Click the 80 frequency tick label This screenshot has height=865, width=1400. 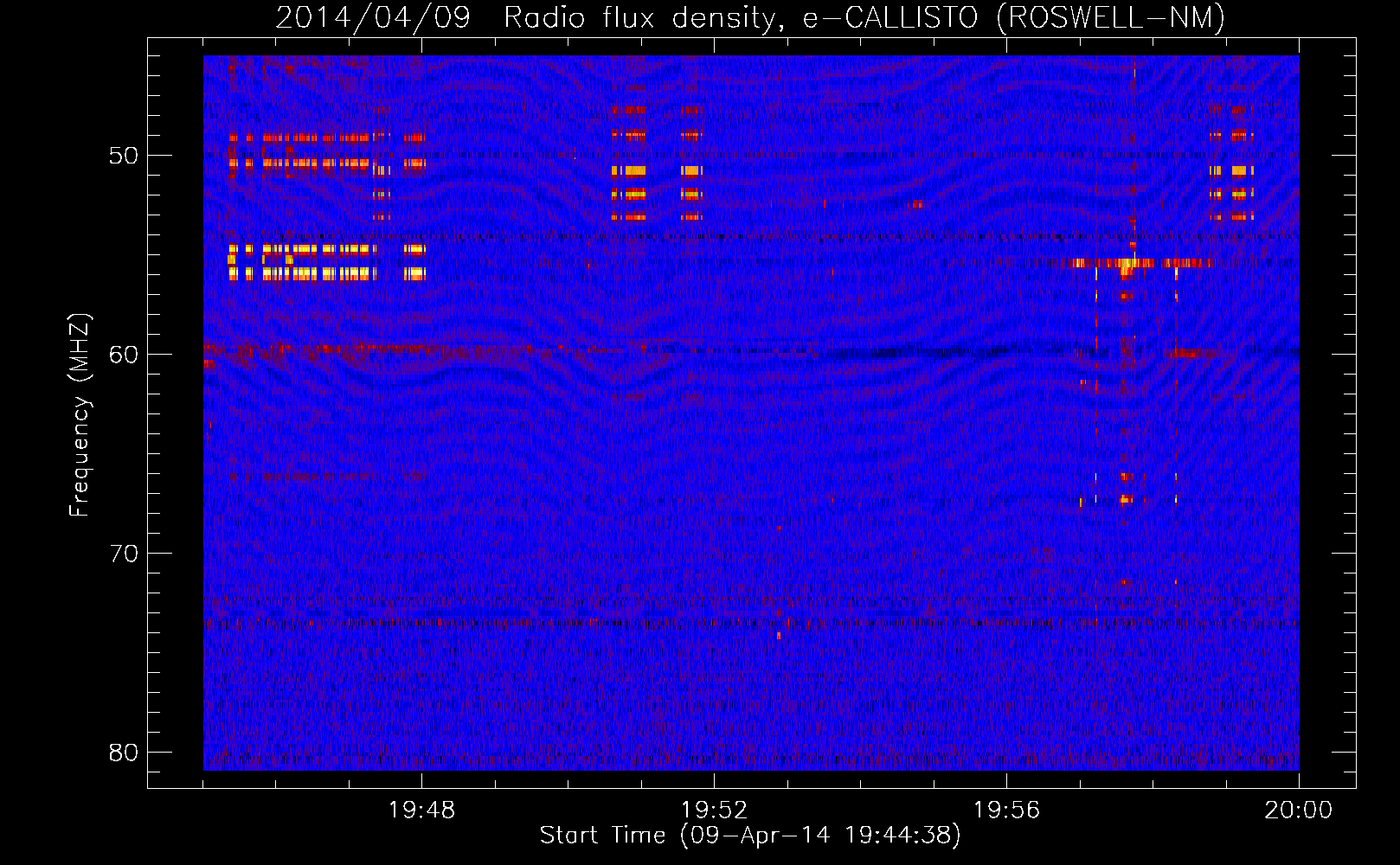[124, 753]
